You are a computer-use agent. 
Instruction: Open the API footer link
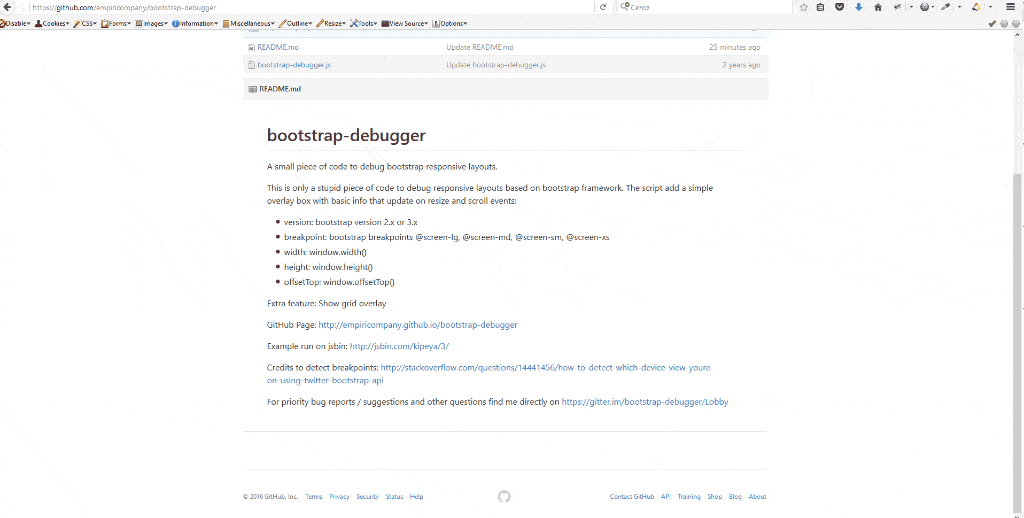point(665,496)
